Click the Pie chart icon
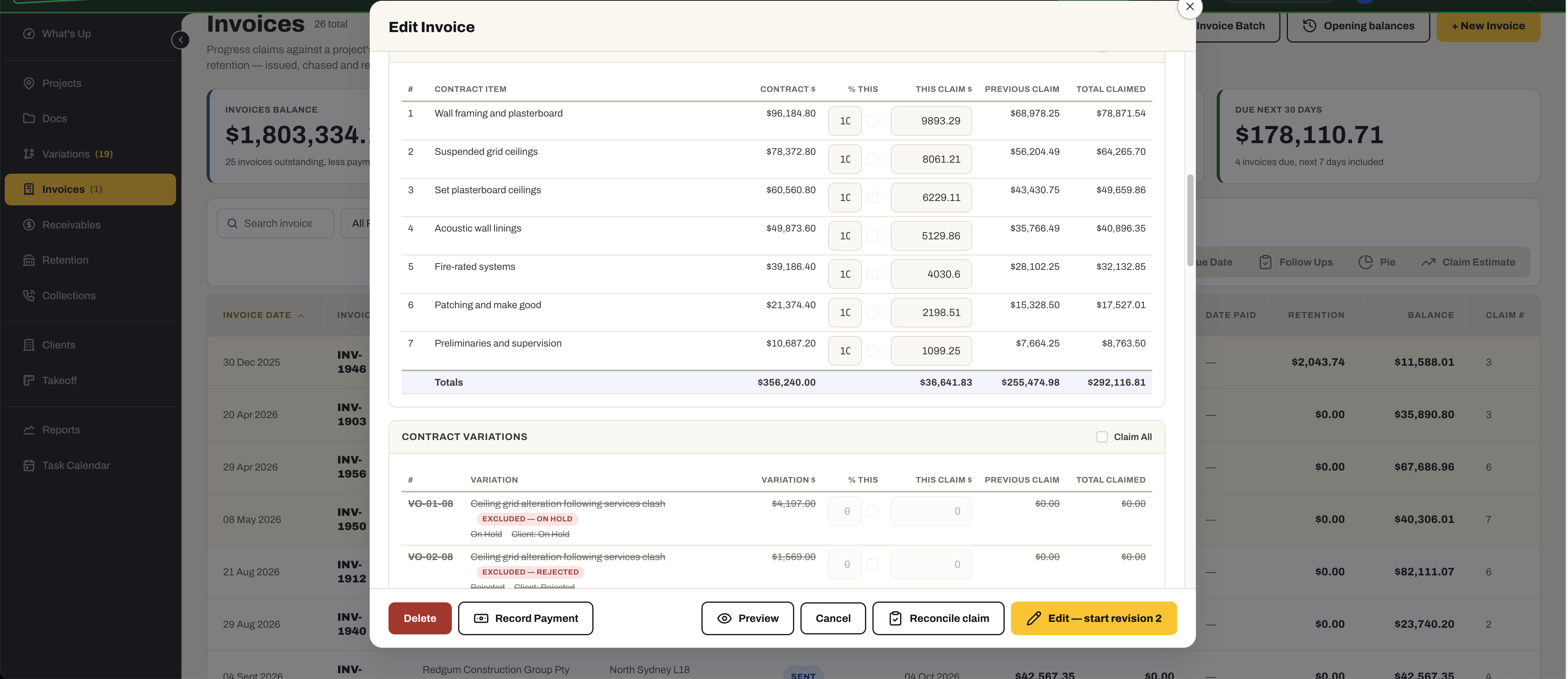 point(1365,262)
